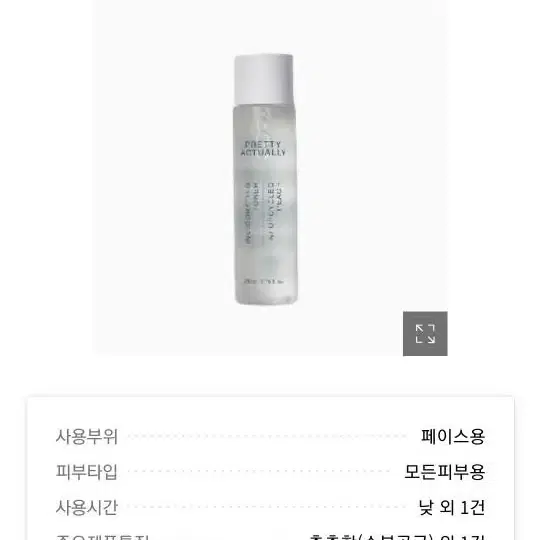Open the fullscreen image expand icon
The height and width of the screenshot is (540, 540).
point(425,333)
